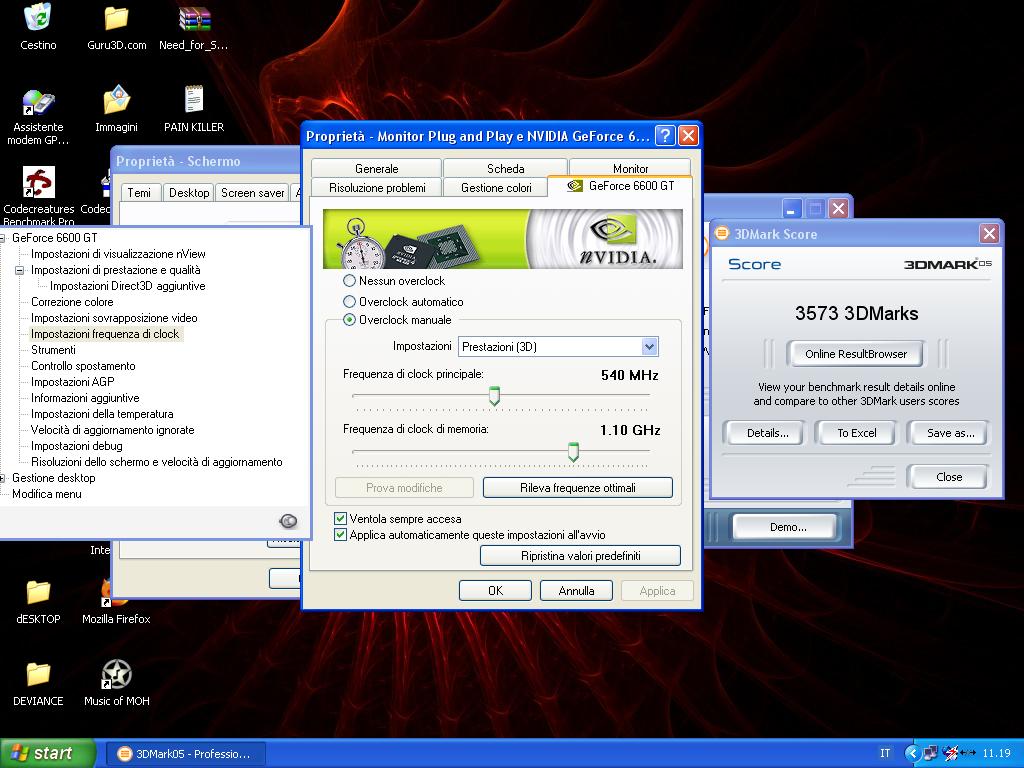Switch to the Monitor tab

tap(630, 168)
